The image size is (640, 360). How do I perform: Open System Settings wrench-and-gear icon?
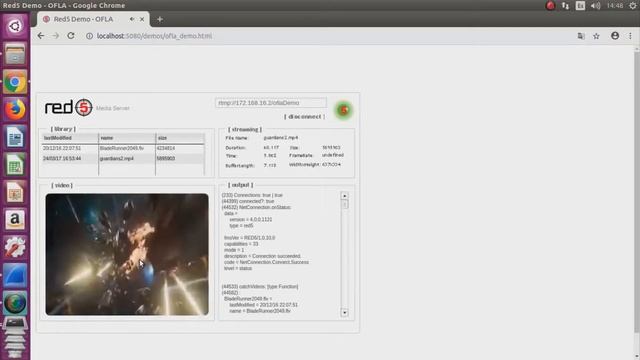click(15, 247)
